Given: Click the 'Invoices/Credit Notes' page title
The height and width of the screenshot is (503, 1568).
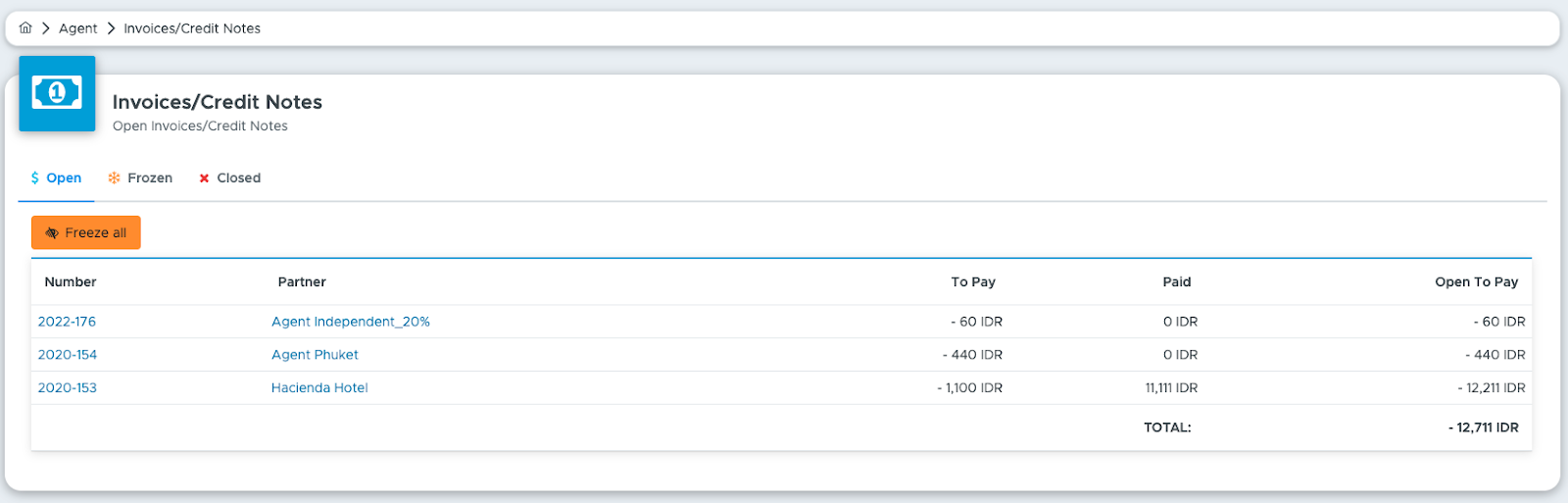Looking at the screenshot, I should (x=218, y=102).
